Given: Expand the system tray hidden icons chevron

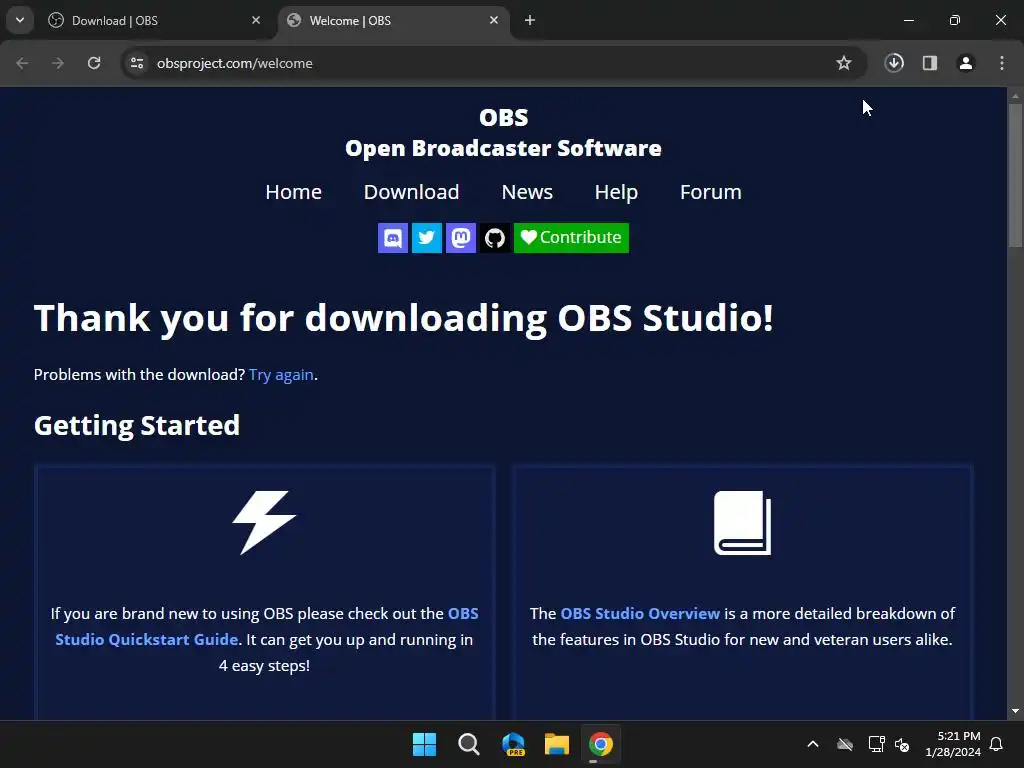Looking at the screenshot, I should [813, 744].
